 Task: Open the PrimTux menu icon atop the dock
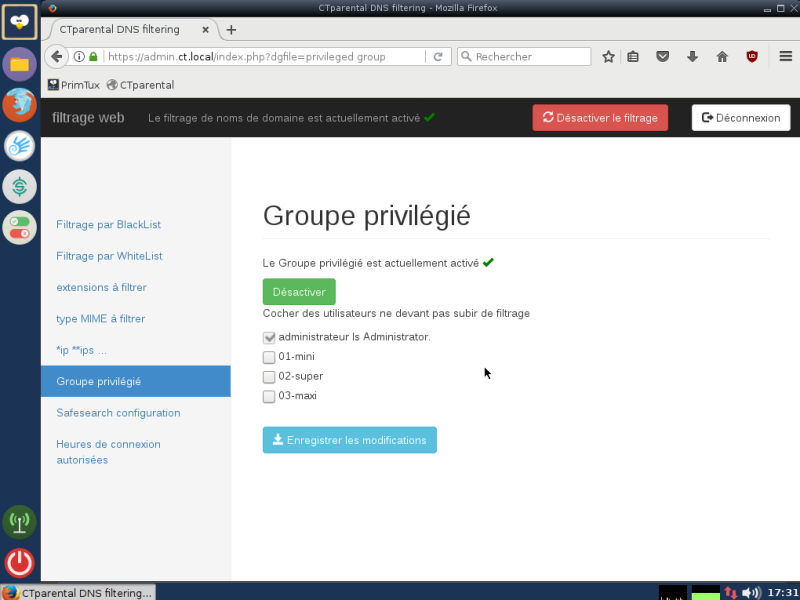19,22
